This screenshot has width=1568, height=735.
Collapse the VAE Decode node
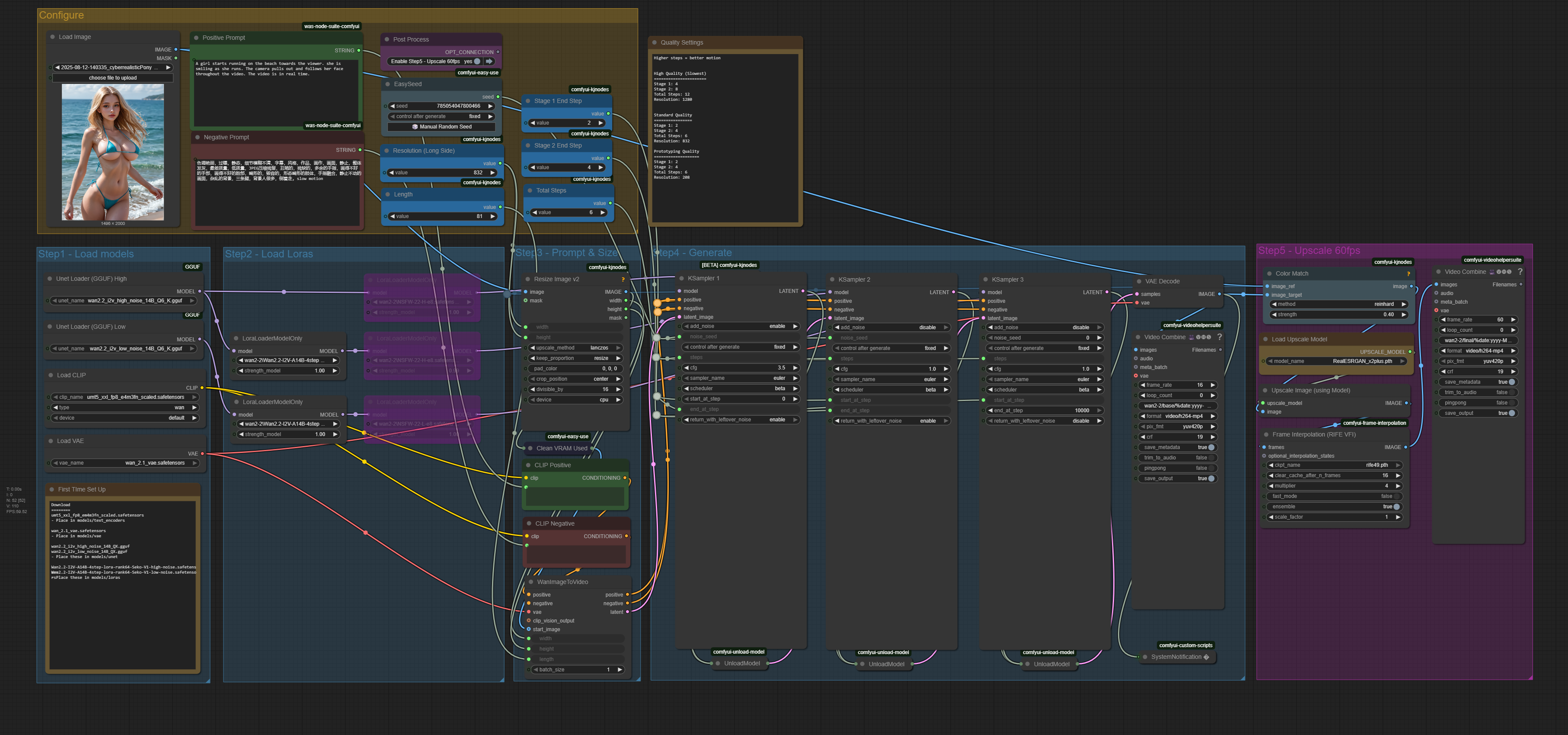[x=1139, y=281]
